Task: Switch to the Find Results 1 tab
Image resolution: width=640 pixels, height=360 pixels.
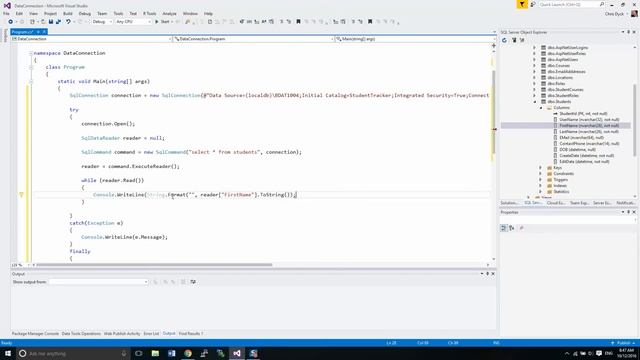Action: 191,334
